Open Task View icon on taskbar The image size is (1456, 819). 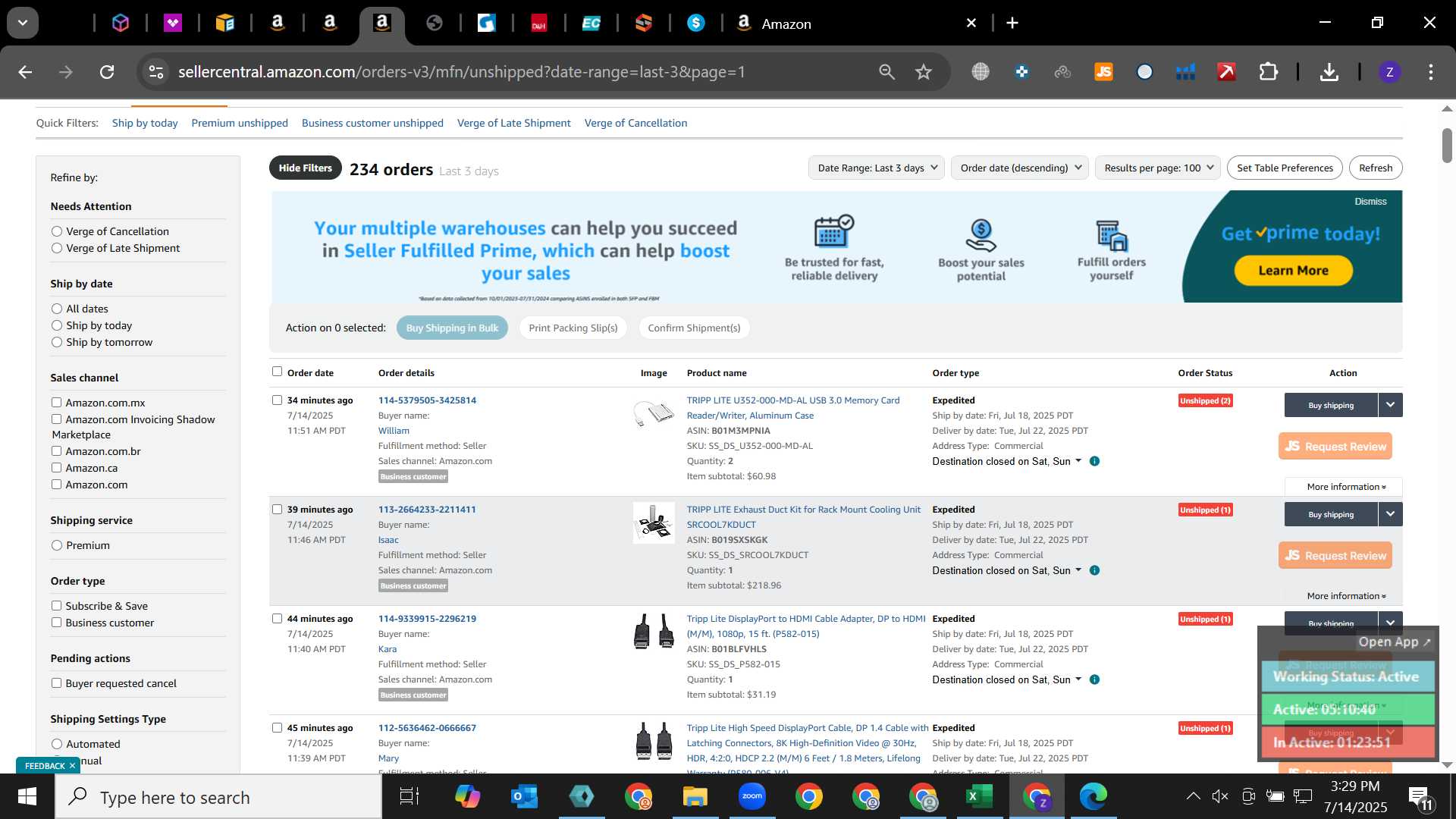pos(409,796)
